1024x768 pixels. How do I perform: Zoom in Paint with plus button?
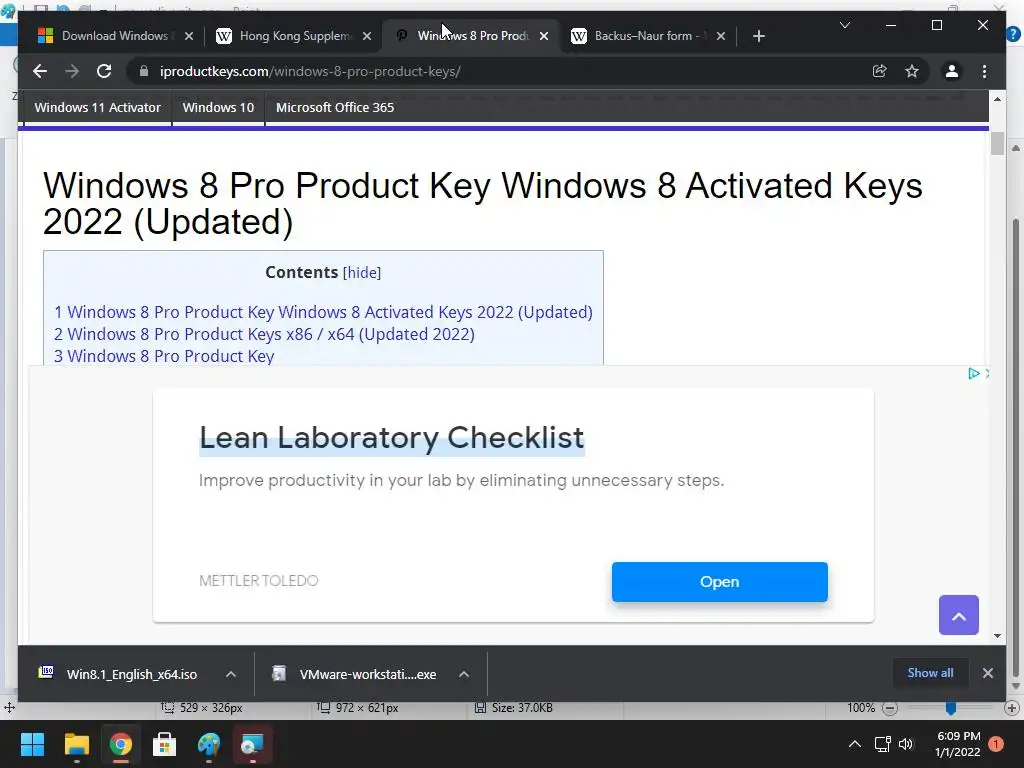pyautogui.click(x=1012, y=708)
